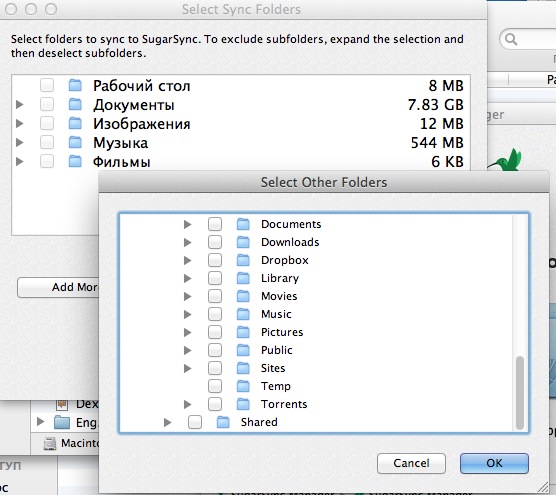Viewport: 556px width, 495px height.
Task: Expand the Shared folder tree
Action: tap(168, 422)
